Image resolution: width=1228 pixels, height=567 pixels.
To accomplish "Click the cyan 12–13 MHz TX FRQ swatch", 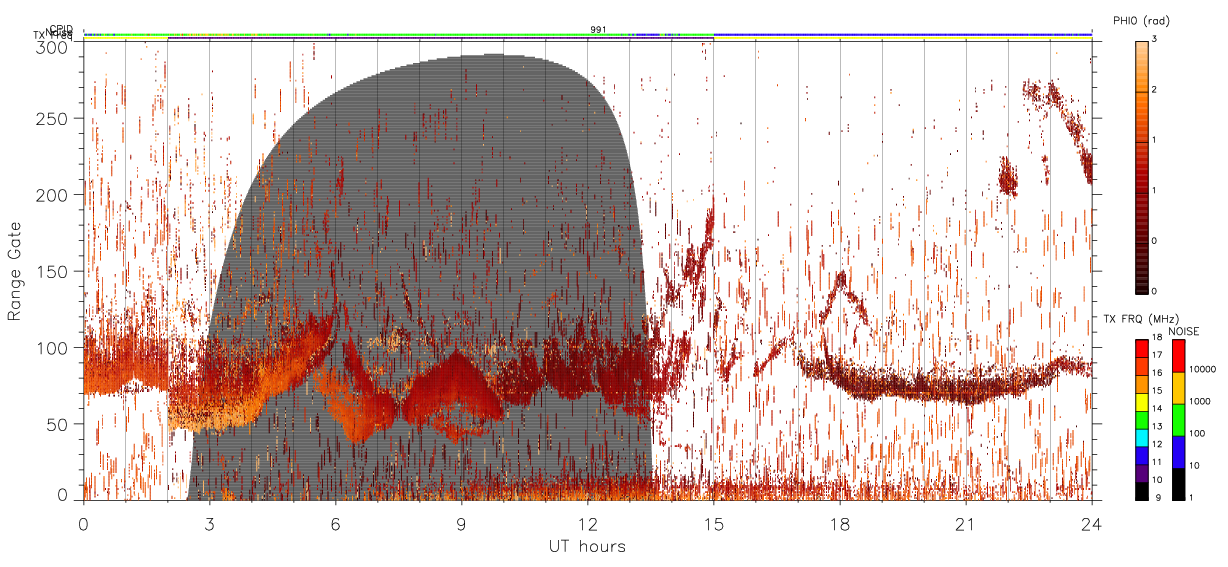I will (1141, 437).
